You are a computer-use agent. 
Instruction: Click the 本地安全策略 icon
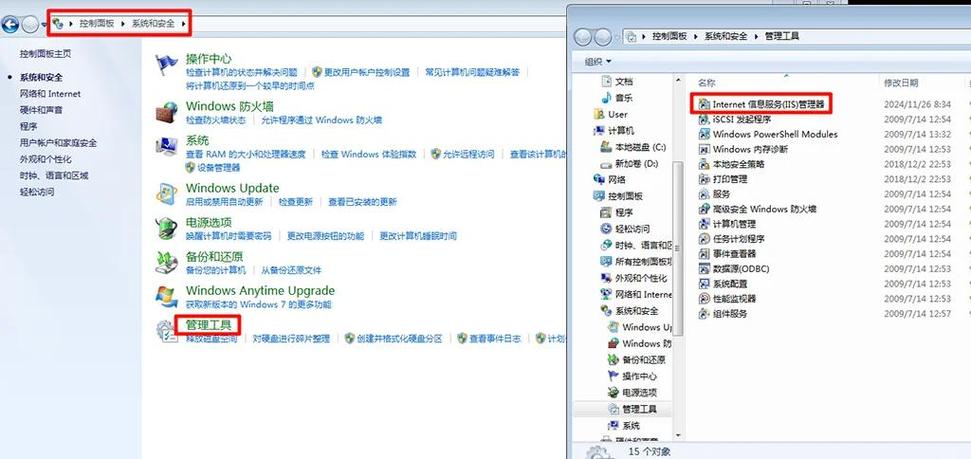click(703, 164)
